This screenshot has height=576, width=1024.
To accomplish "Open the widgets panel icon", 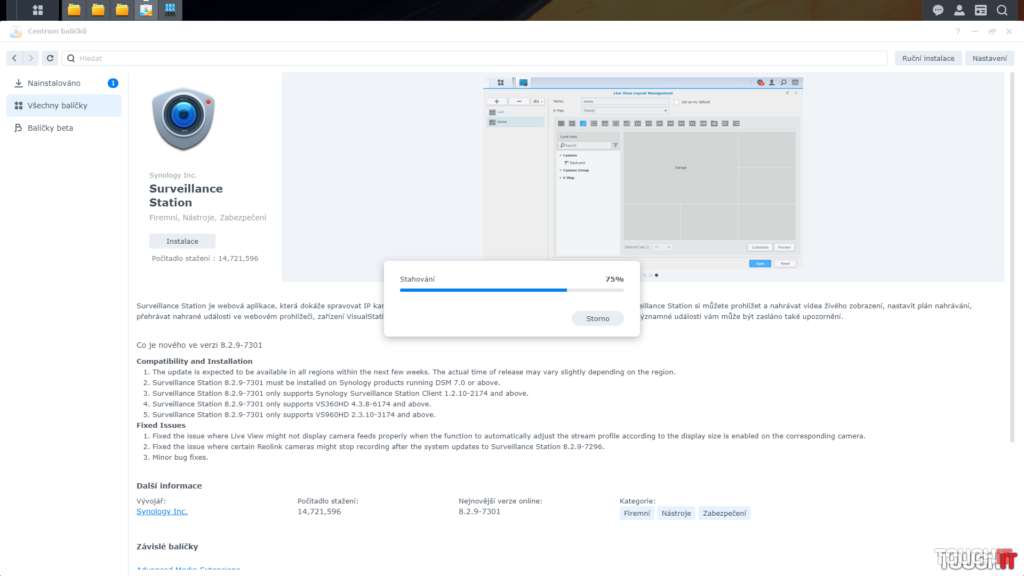I will pos(981,10).
